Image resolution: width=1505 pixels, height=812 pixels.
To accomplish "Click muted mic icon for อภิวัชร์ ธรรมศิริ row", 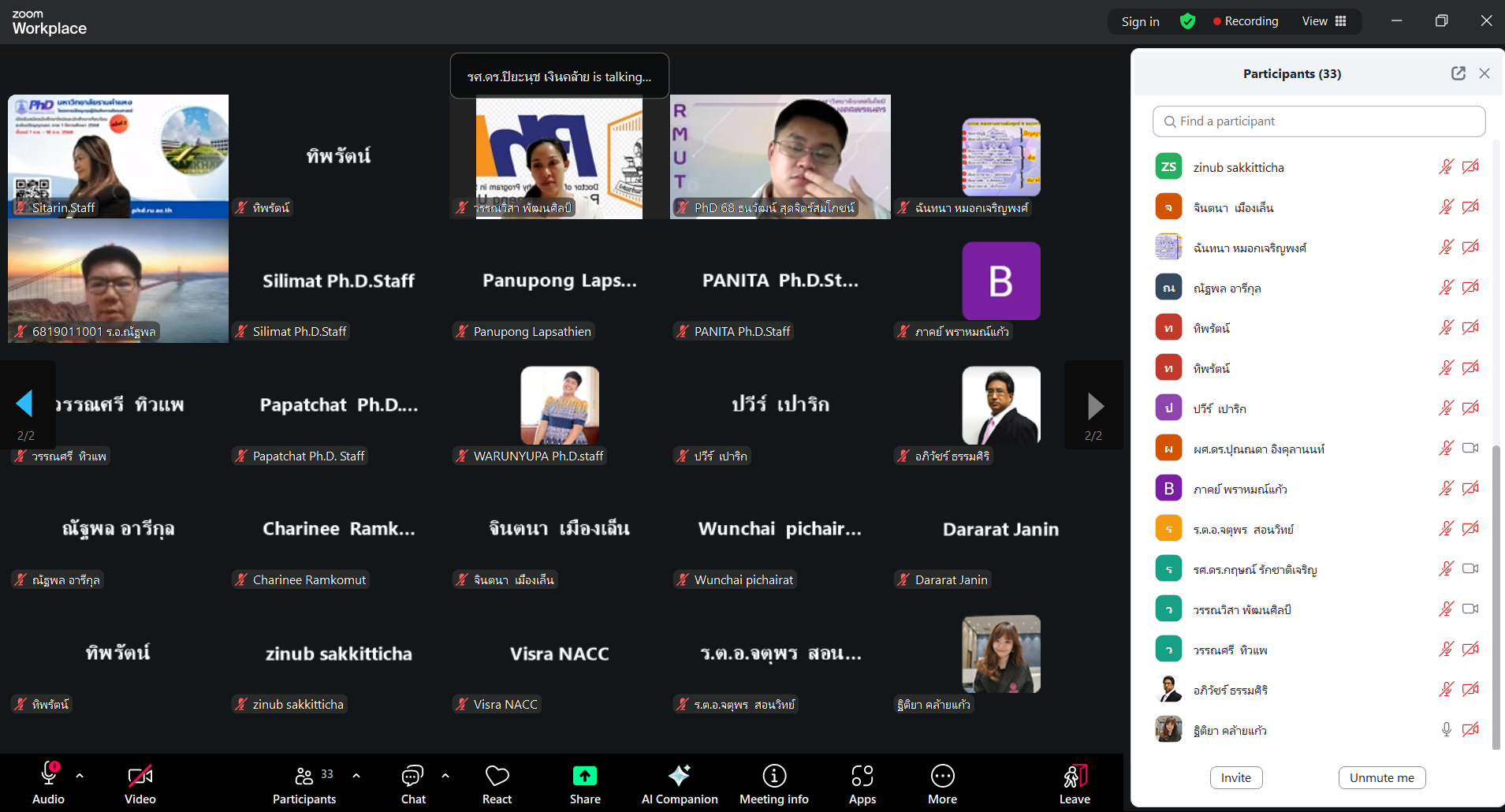I will [x=1446, y=690].
